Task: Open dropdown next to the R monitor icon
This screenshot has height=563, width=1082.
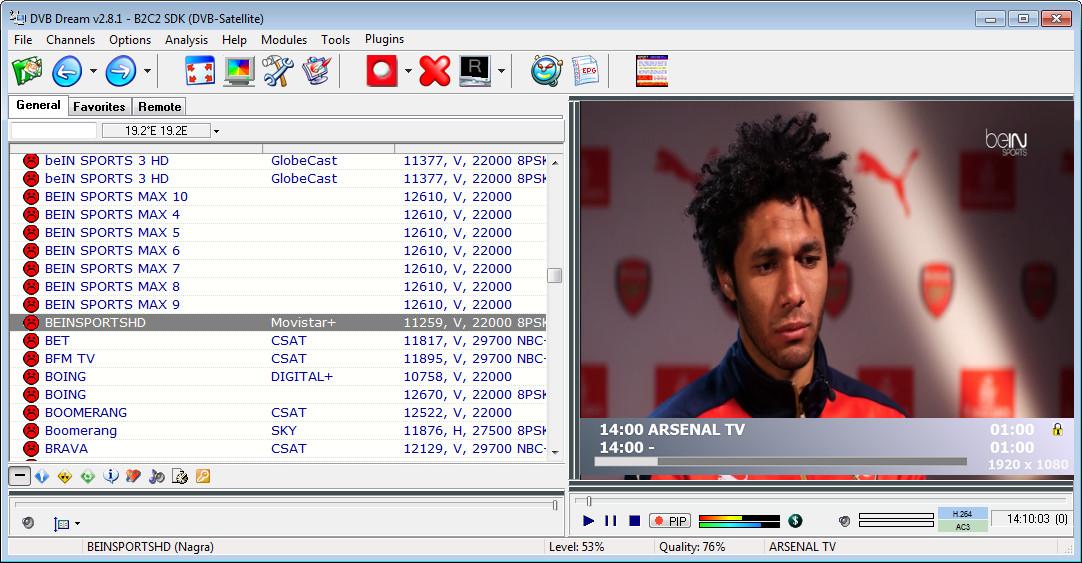Action: pyautogui.click(x=501, y=71)
